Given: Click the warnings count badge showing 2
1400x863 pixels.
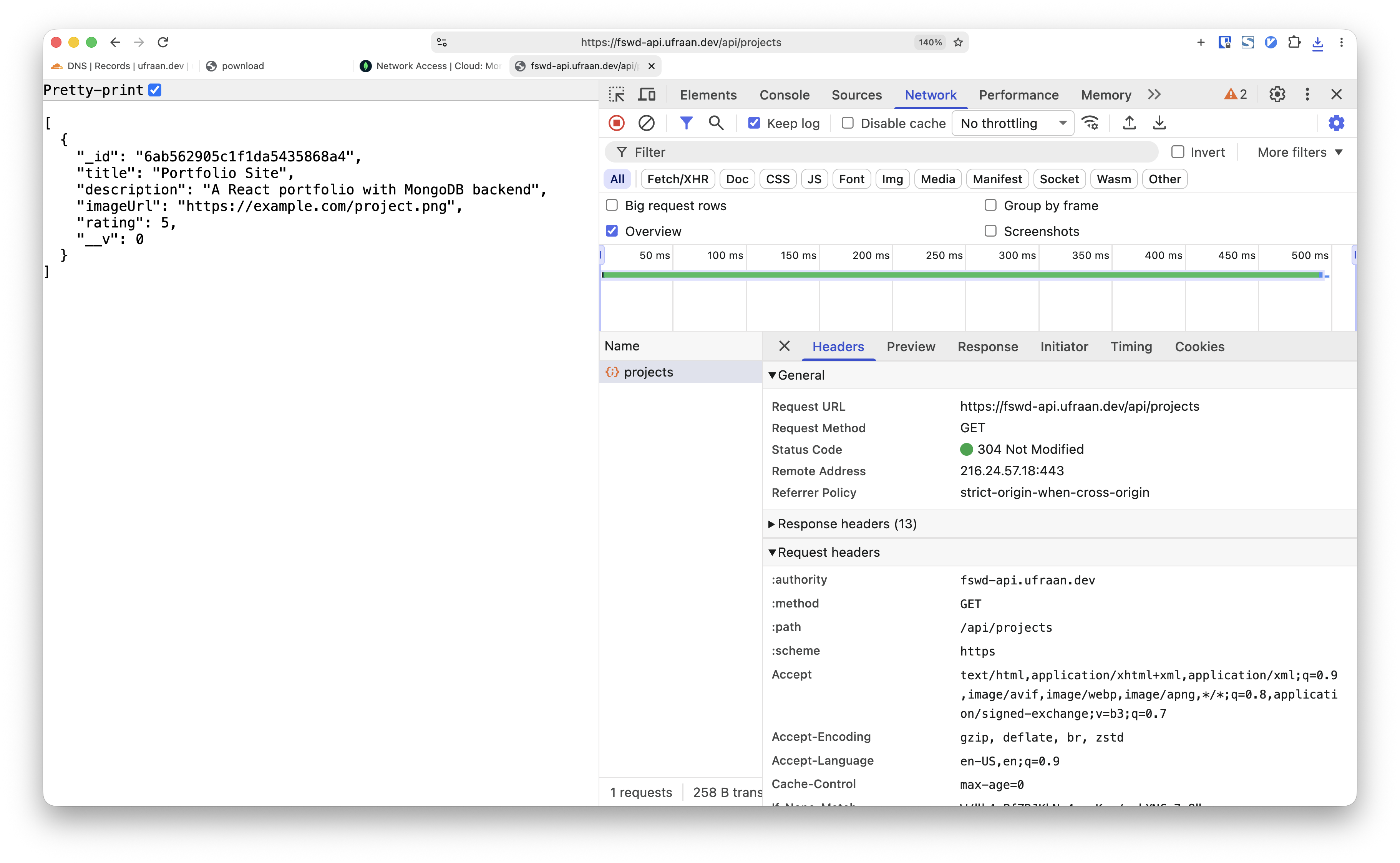Looking at the screenshot, I should tap(1236, 94).
